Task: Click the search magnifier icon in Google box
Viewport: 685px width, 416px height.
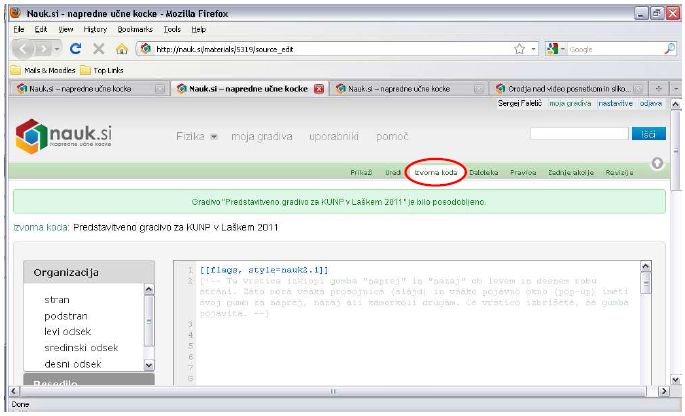Action: tap(669, 48)
